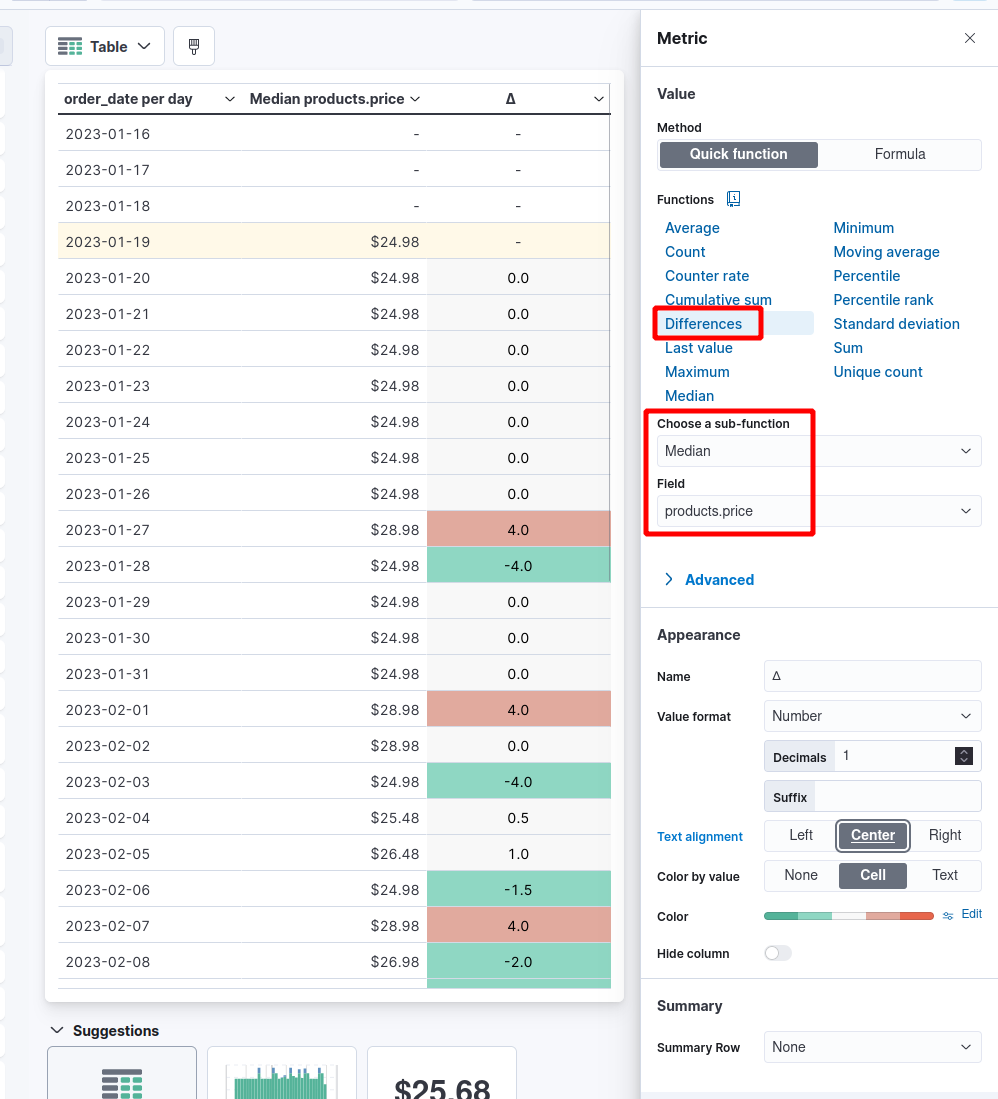Click the Decimals stepper arrows

[963, 756]
